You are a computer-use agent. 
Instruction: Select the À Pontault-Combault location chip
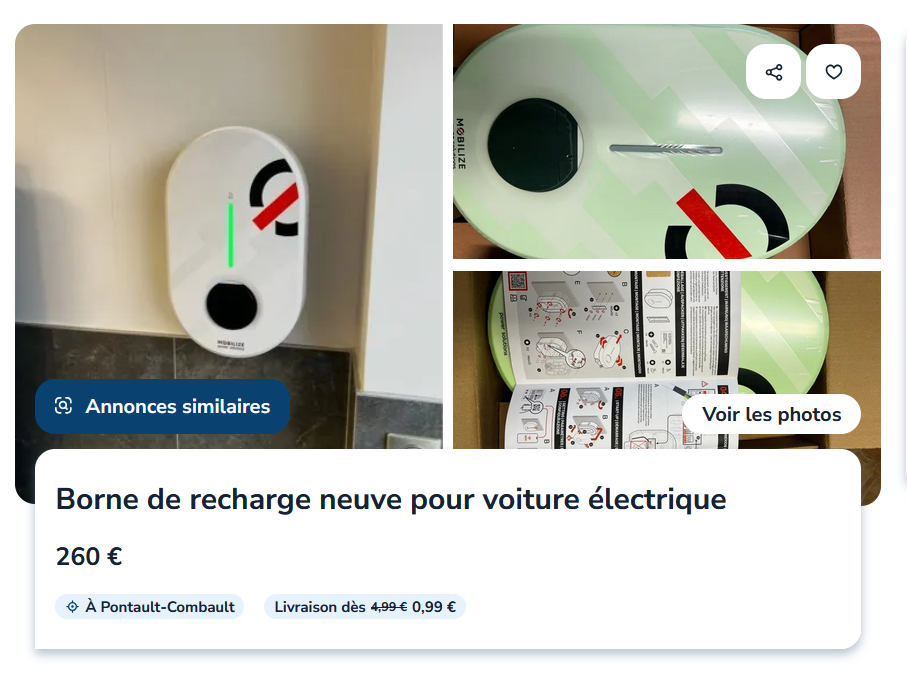coord(149,607)
